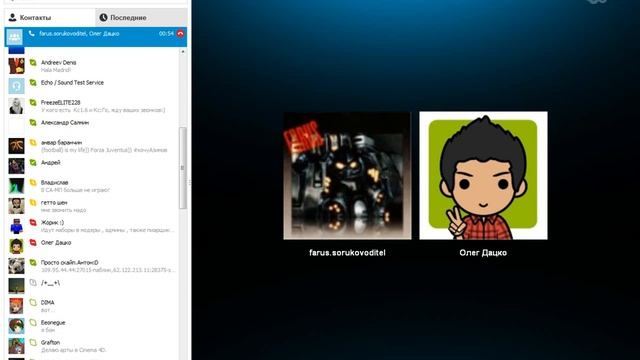The height and width of the screenshot is (360, 640).
Task: Click status icon beside Andreev Denis
Action: click(x=33, y=62)
